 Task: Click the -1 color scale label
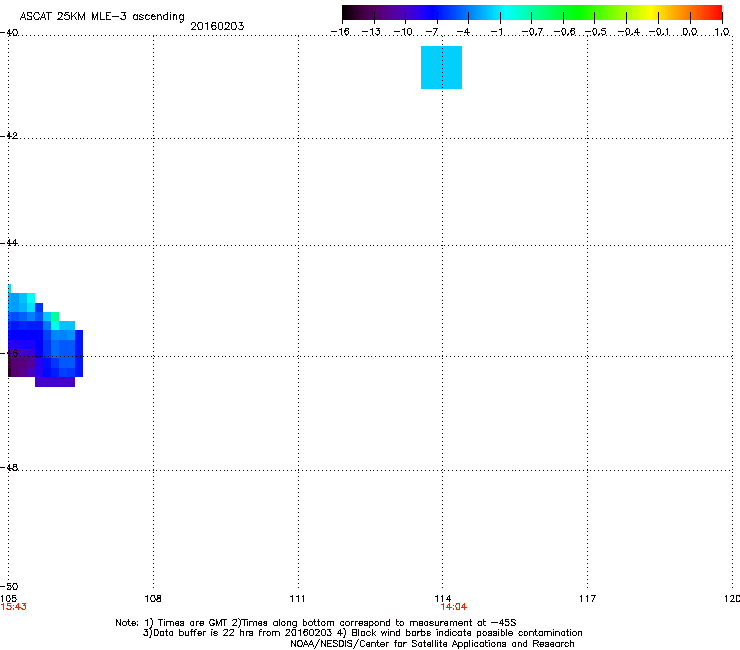coord(497,32)
